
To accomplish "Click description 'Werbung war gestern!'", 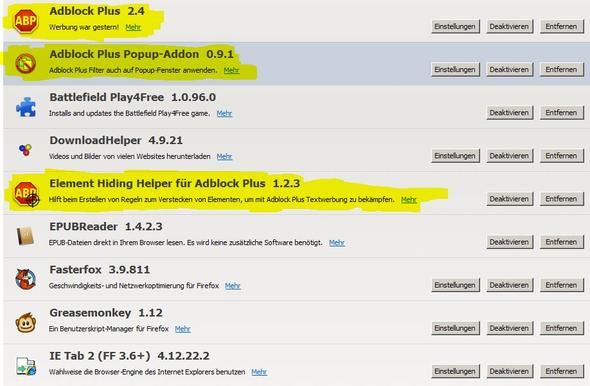I will point(84,27).
